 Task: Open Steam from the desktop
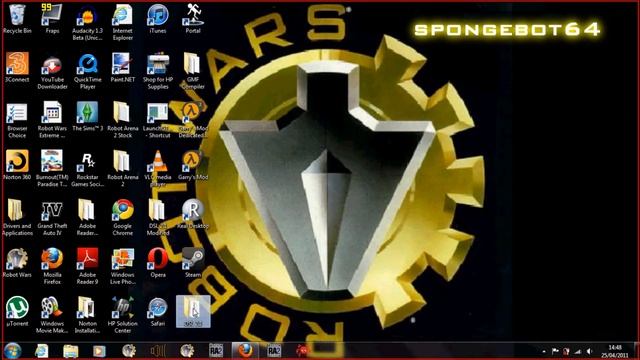point(193,263)
